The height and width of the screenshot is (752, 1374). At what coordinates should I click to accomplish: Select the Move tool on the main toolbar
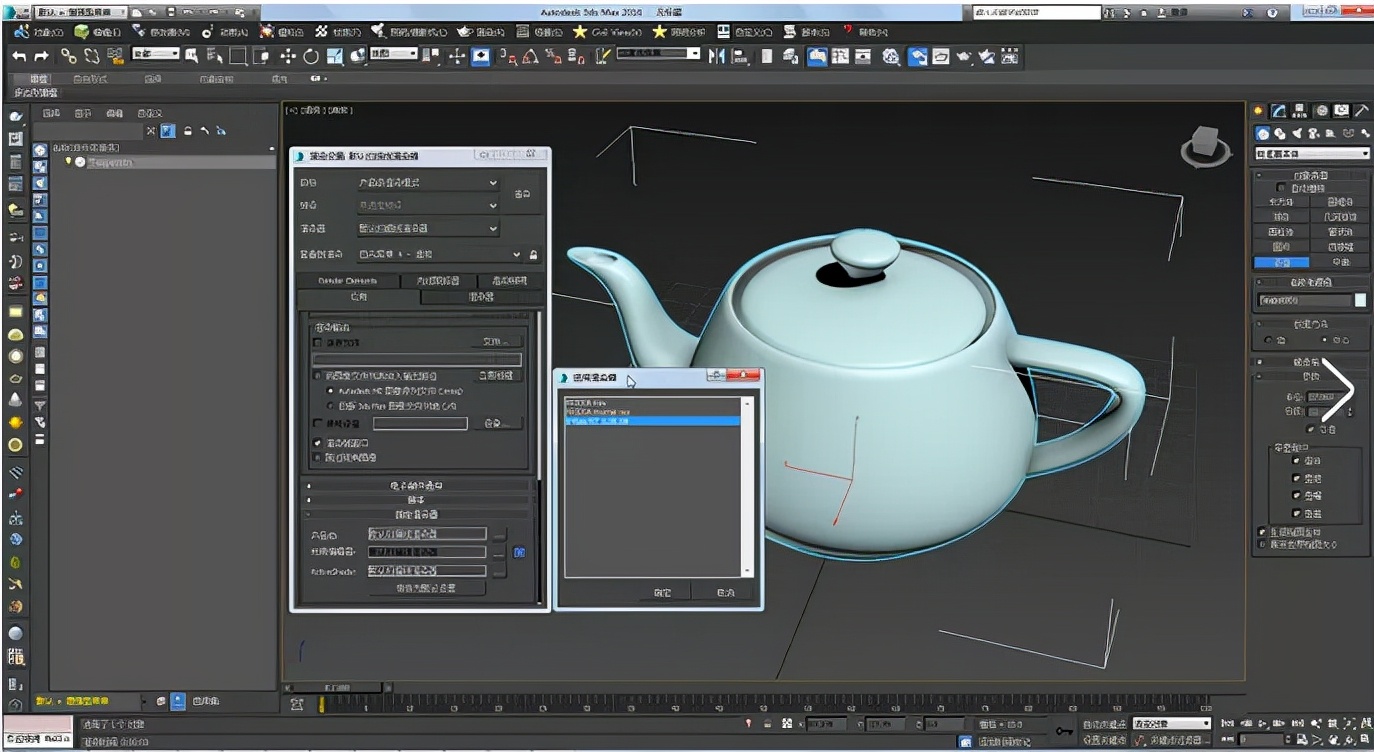tap(289, 57)
